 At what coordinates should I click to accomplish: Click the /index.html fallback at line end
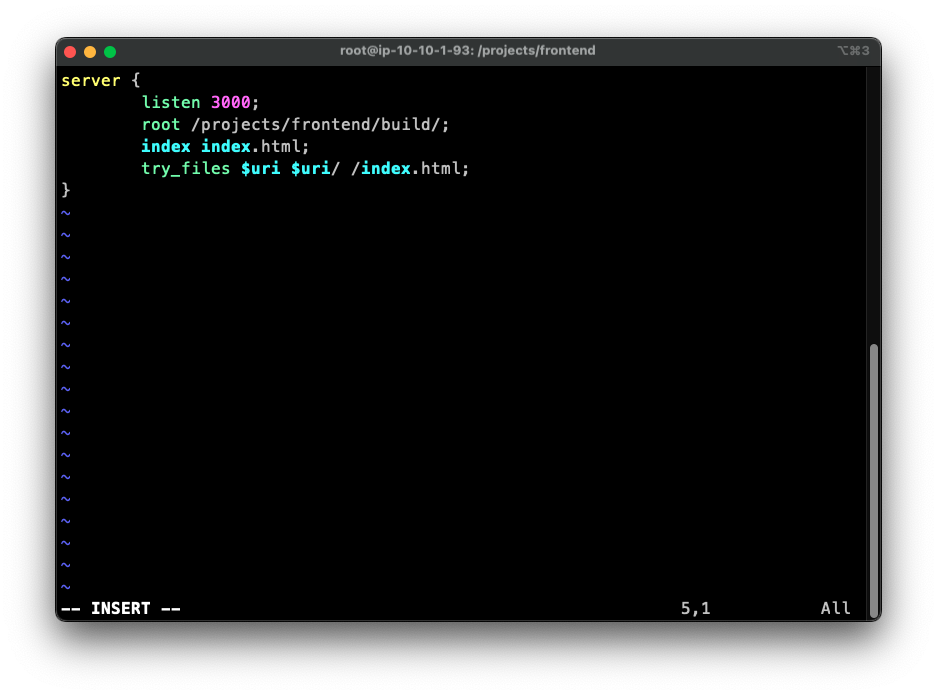(410, 168)
